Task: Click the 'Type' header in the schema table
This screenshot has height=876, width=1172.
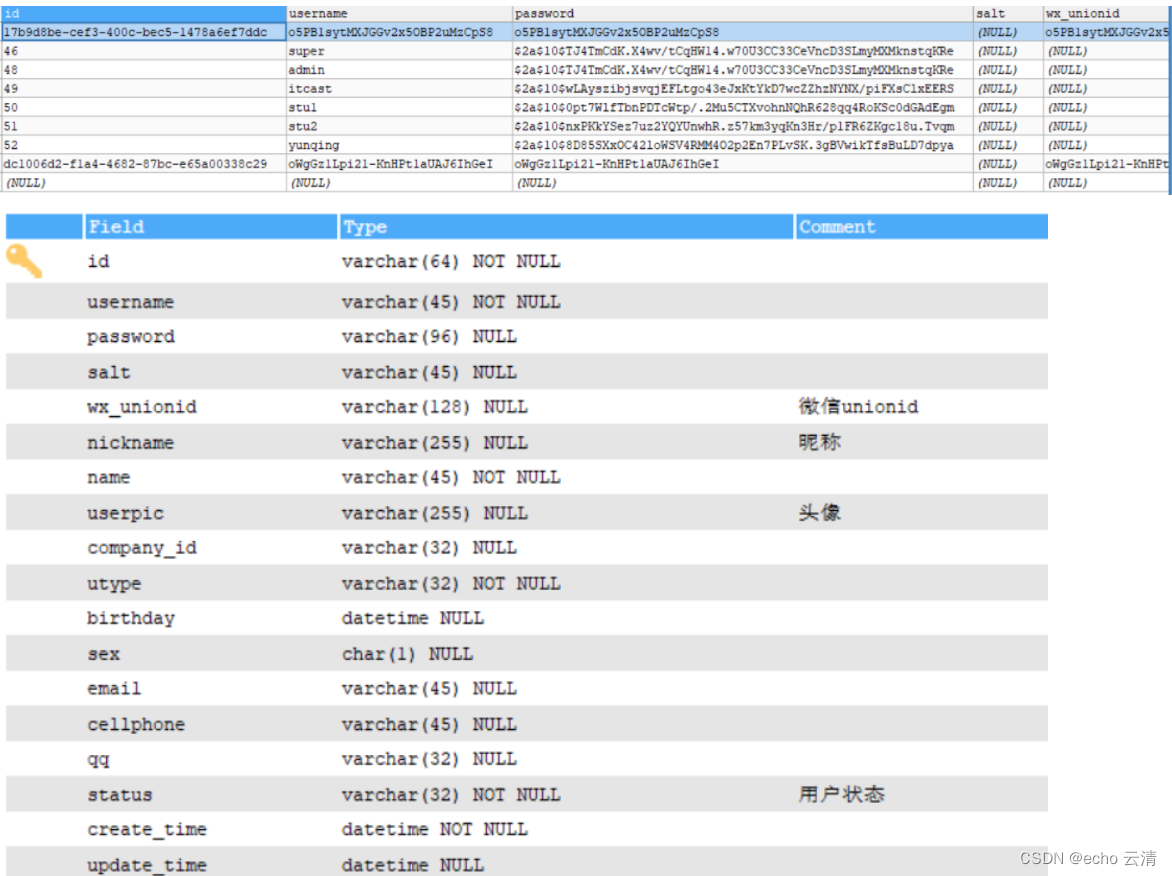Action: [567, 226]
